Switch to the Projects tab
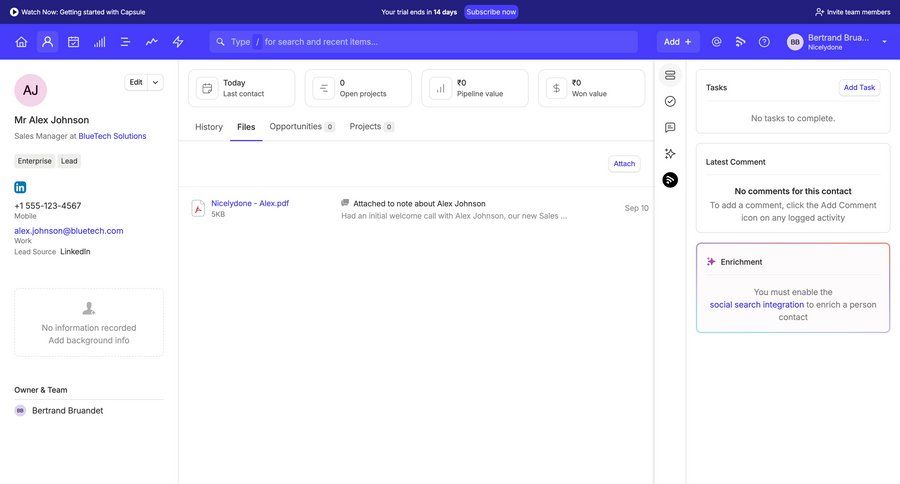Image resolution: width=900 pixels, height=484 pixels. pyautogui.click(x=371, y=126)
